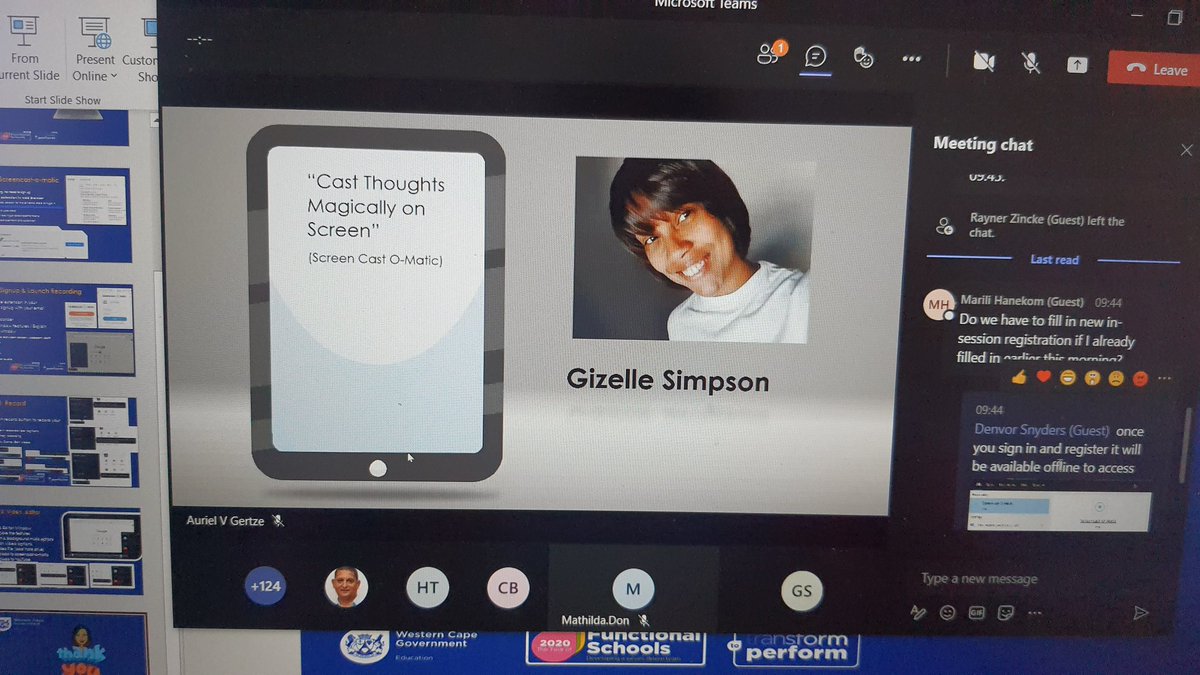Send the chat message
Screen dimensions: 1200x675
tap(1141, 613)
